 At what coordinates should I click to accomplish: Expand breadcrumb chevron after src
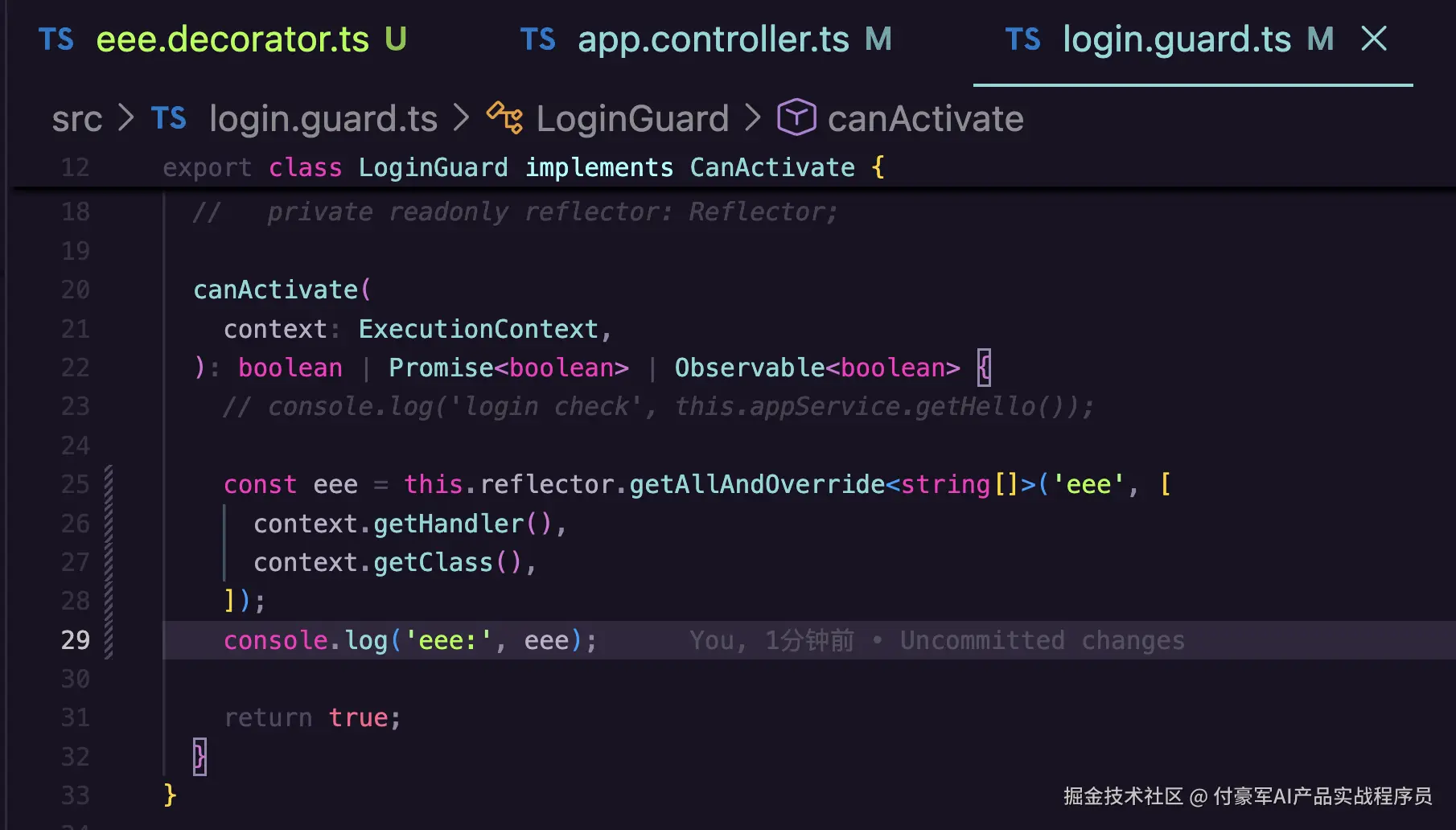point(126,118)
